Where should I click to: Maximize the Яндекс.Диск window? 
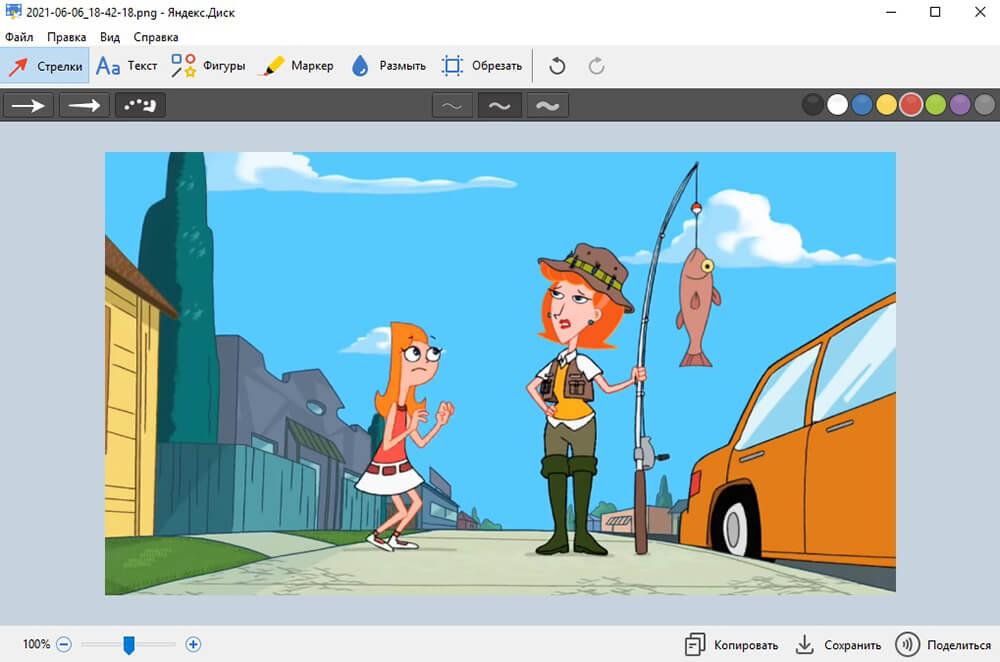click(x=935, y=11)
